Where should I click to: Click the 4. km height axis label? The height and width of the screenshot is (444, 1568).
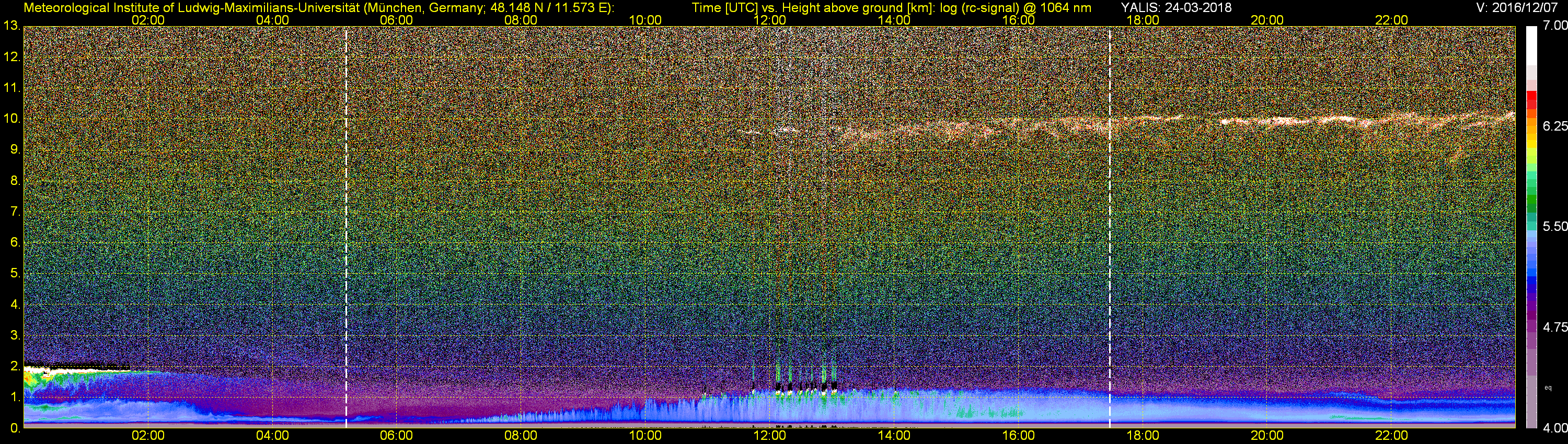[15, 304]
